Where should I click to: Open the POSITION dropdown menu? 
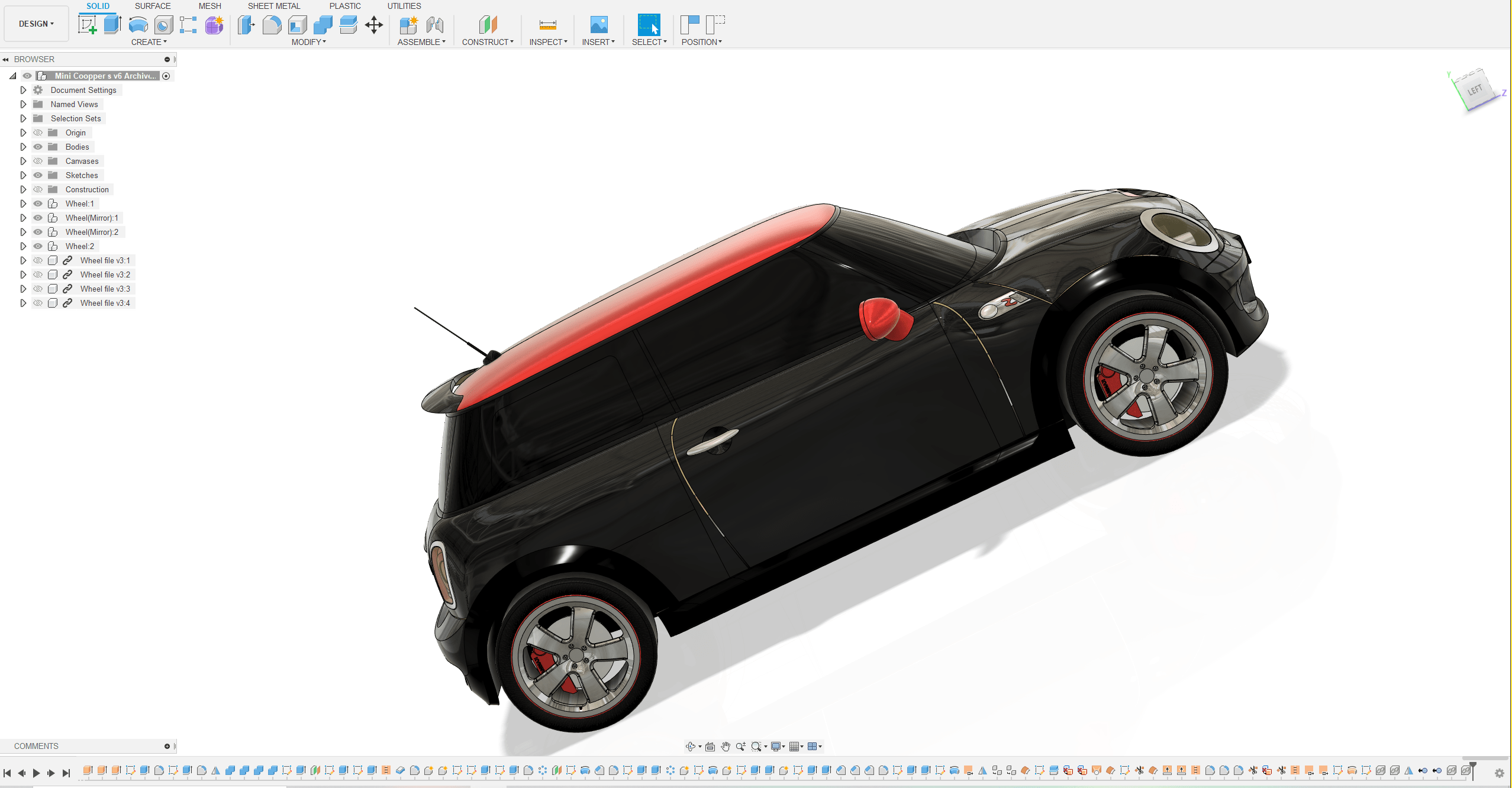(701, 42)
